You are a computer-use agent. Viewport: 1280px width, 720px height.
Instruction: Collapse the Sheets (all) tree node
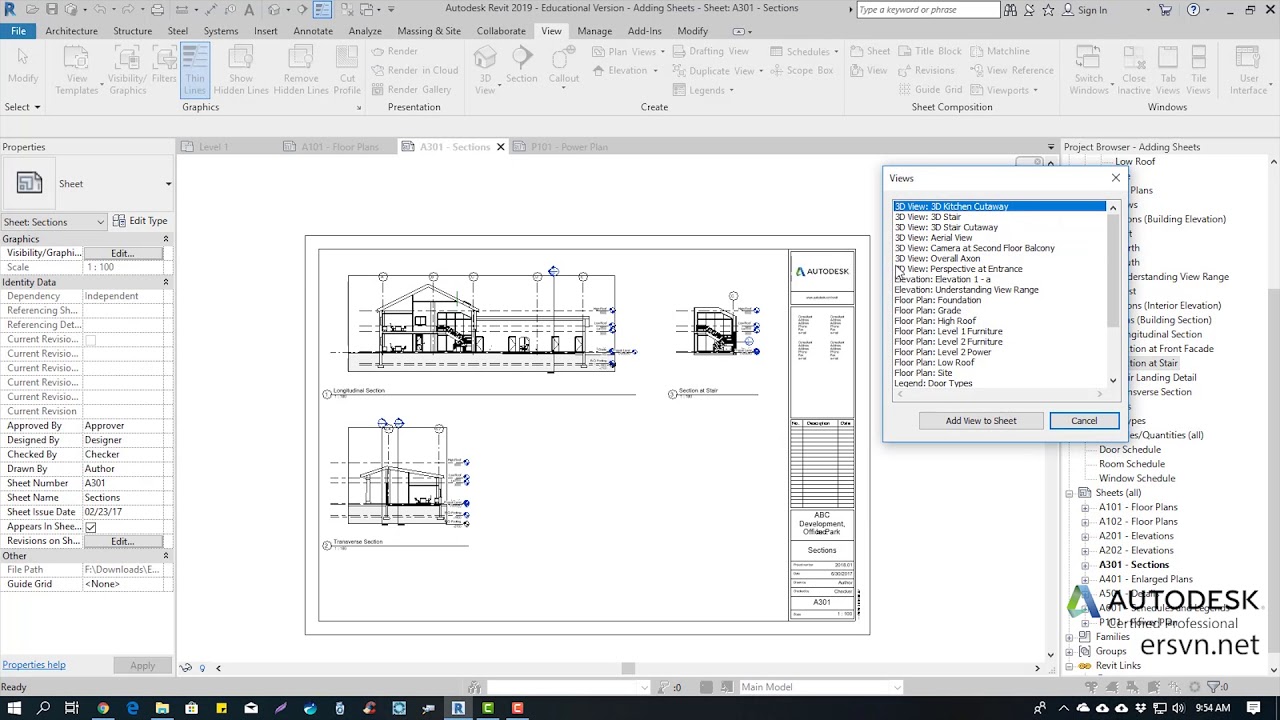pyautogui.click(x=1069, y=493)
